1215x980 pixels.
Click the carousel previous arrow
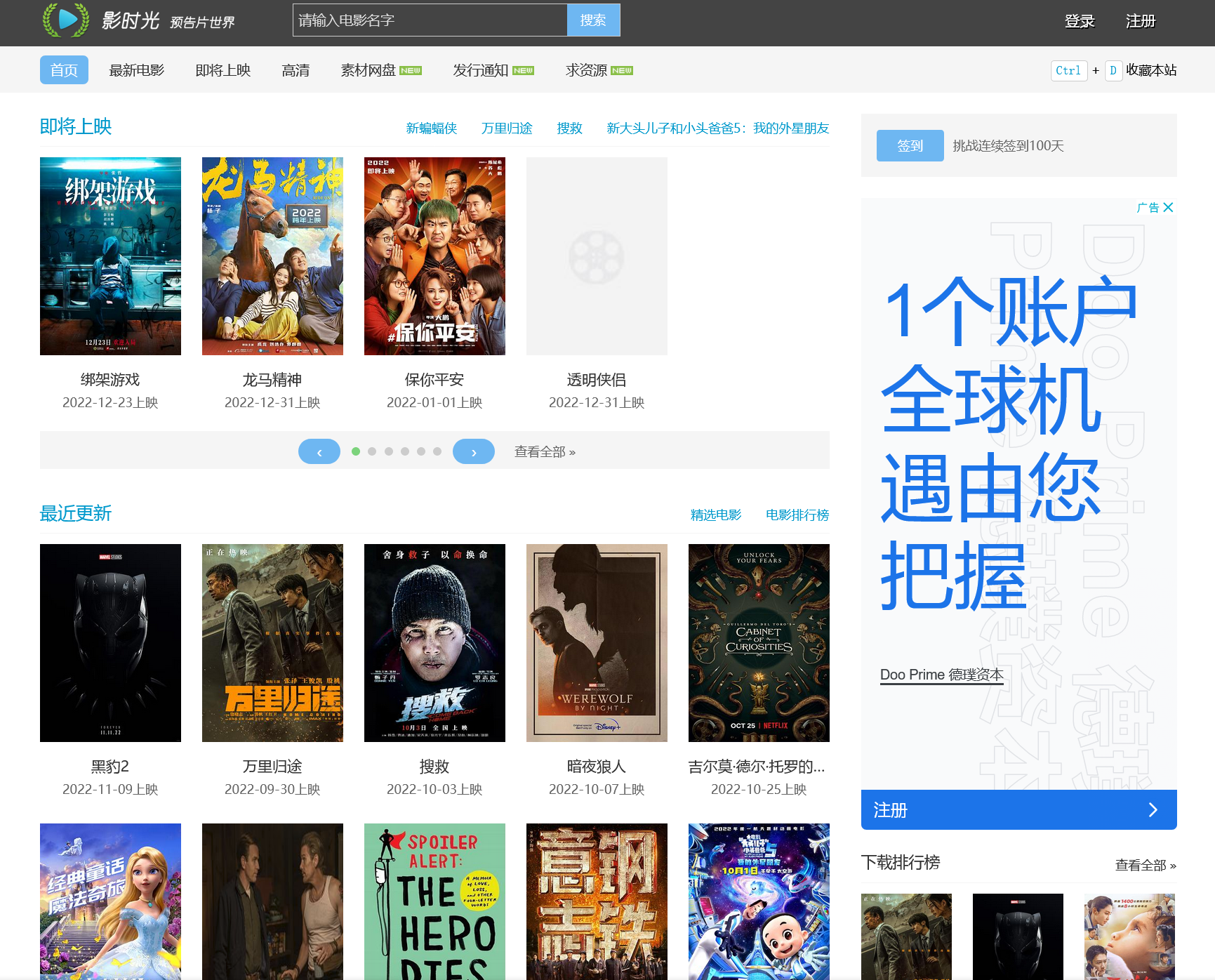click(319, 451)
